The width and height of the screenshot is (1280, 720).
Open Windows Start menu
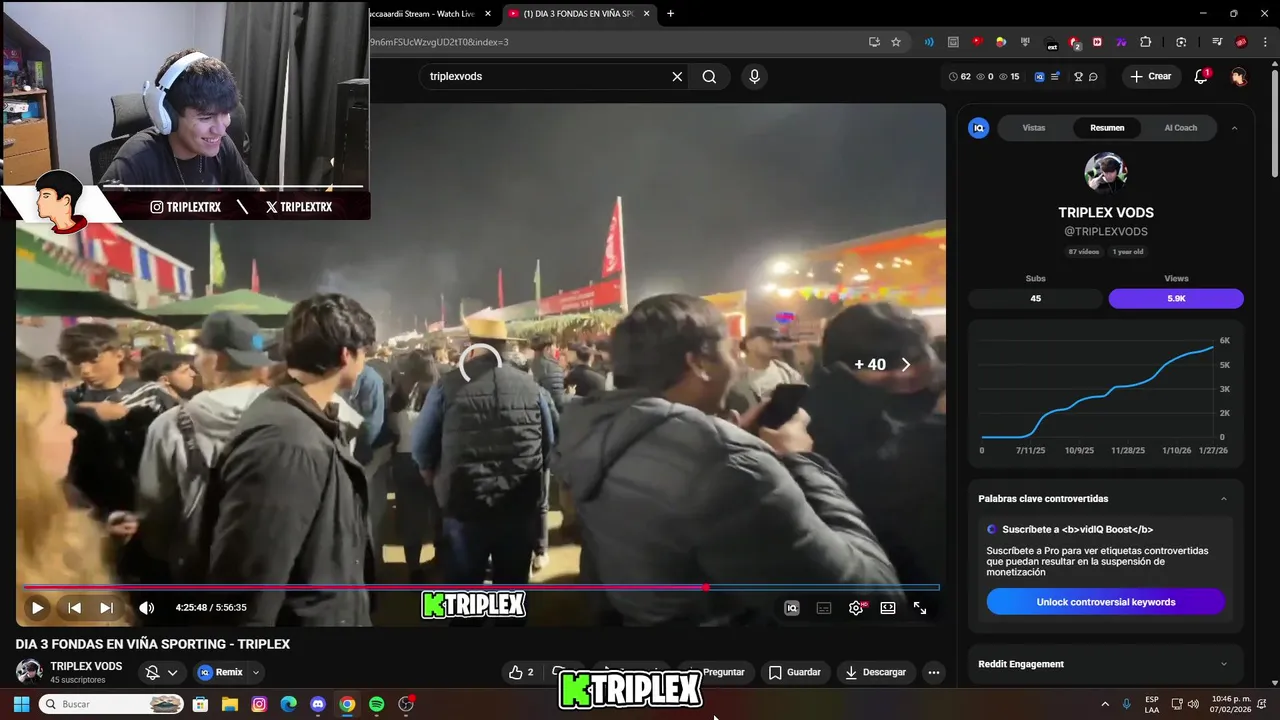coord(21,704)
